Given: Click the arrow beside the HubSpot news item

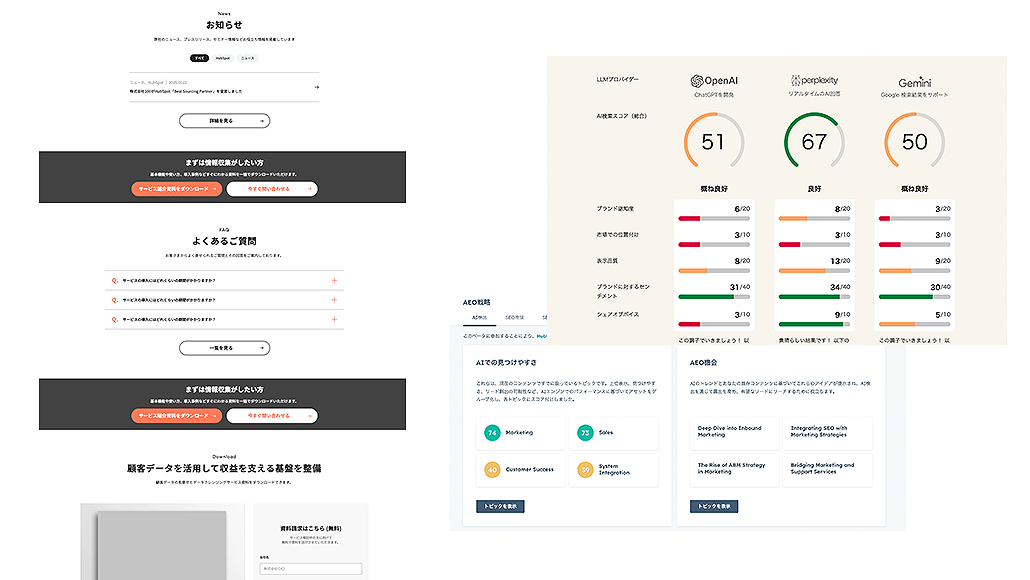Looking at the screenshot, I should pos(316,87).
